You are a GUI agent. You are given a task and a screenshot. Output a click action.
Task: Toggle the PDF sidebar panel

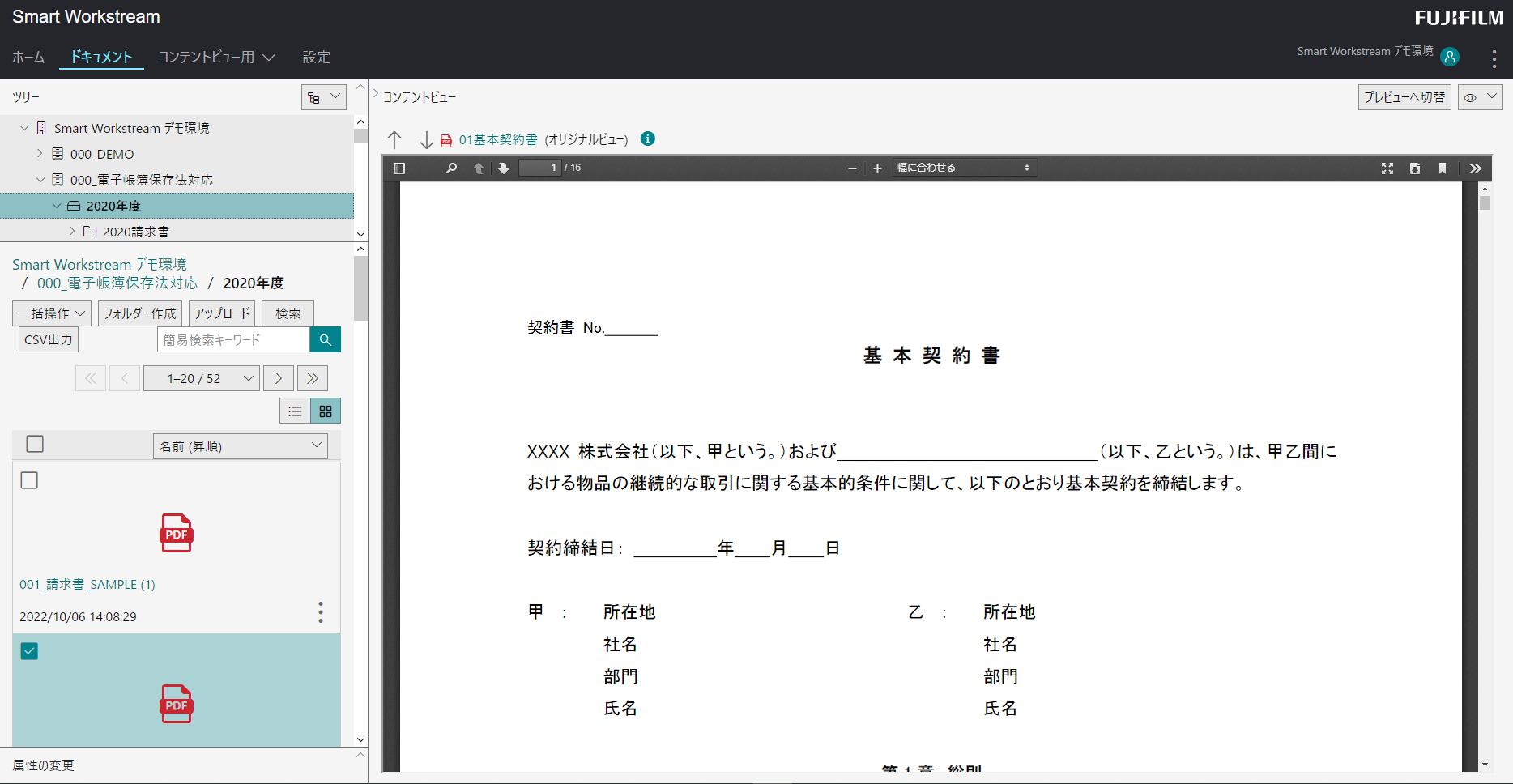[398, 168]
